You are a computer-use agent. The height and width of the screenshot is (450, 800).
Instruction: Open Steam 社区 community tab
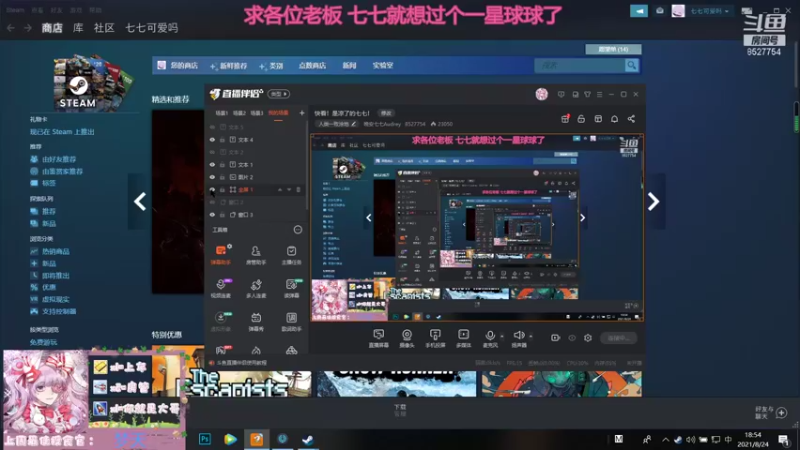[x=104, y=28]
